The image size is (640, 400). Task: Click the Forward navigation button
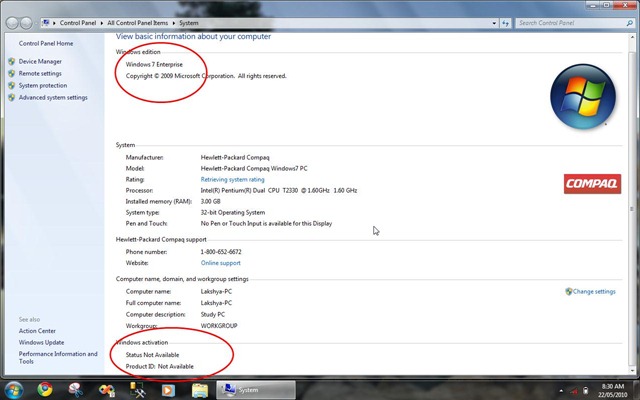pyautogui.click(x=26, y=23)
